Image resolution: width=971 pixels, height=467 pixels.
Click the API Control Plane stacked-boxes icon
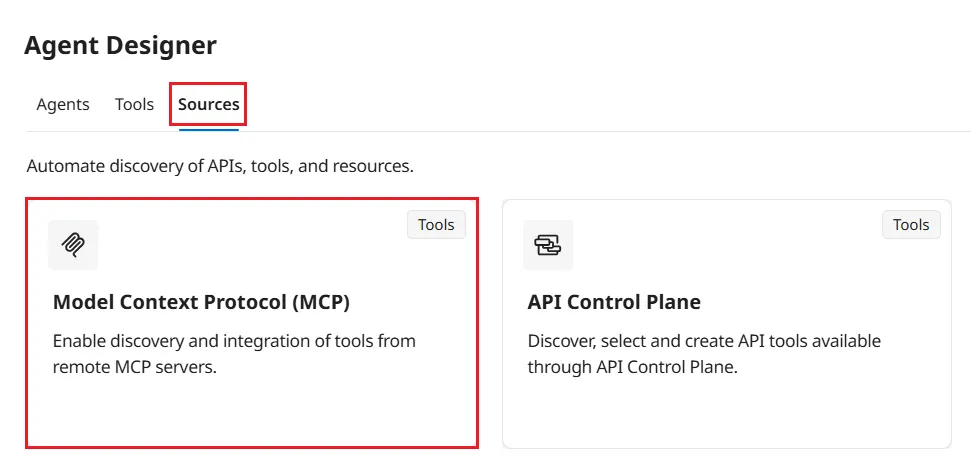tap(548, 245)
